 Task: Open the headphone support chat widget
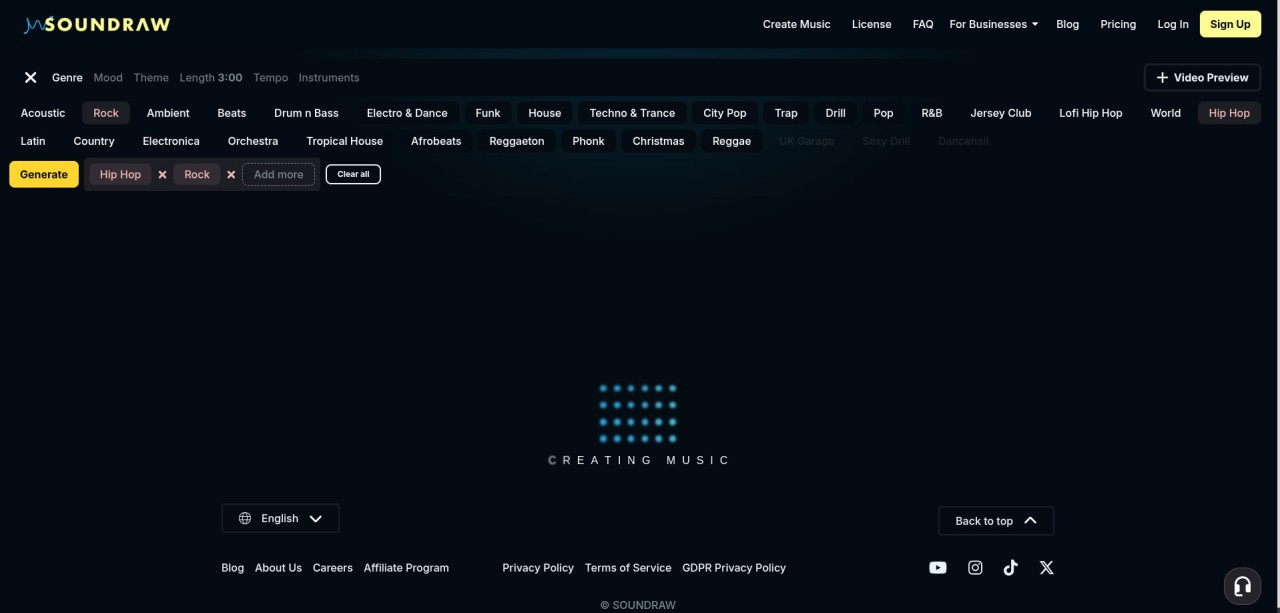click(1242, 586)
